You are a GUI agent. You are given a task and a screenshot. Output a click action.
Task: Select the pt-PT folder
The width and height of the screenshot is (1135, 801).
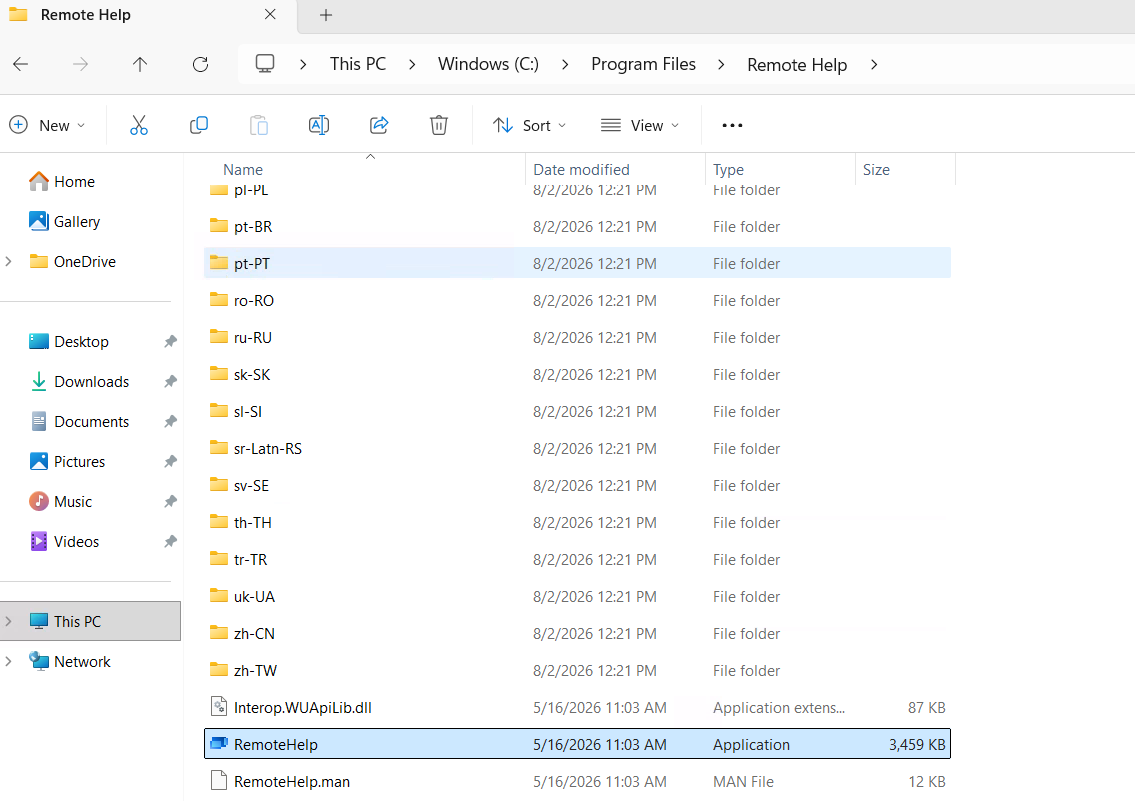pyautogui.click(x=577, y=263)
